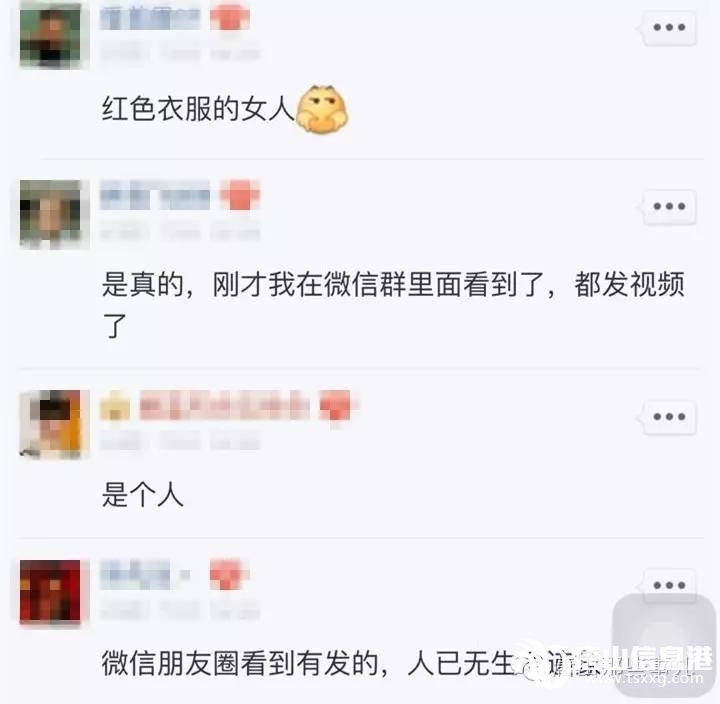720x704 pixels.
Task: Open the profile picture of the 是真的 commenter
Action: tap(50, 214)
